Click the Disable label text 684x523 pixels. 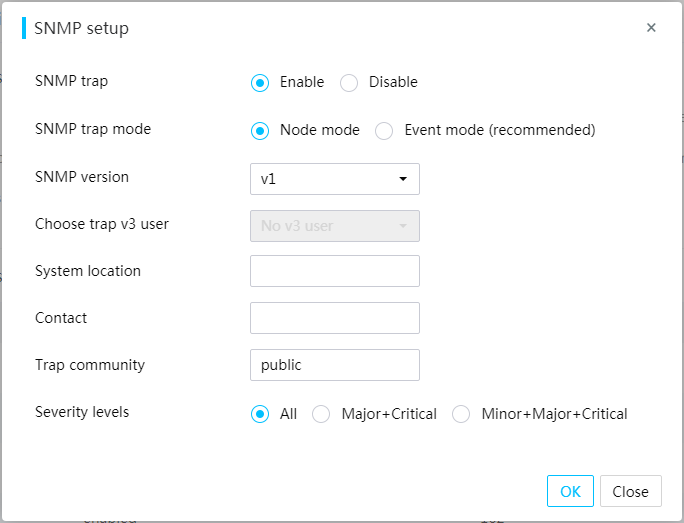(x=393, y=82)
